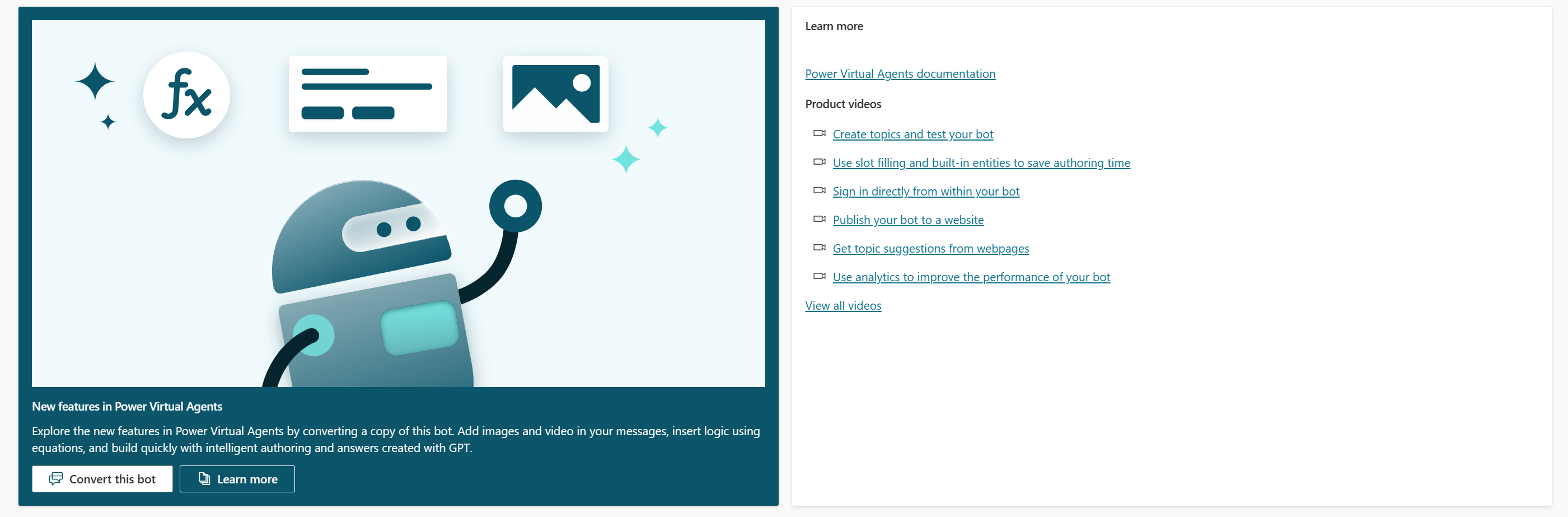Click video icon beside Publish your bot link

(x=820, y=219)
